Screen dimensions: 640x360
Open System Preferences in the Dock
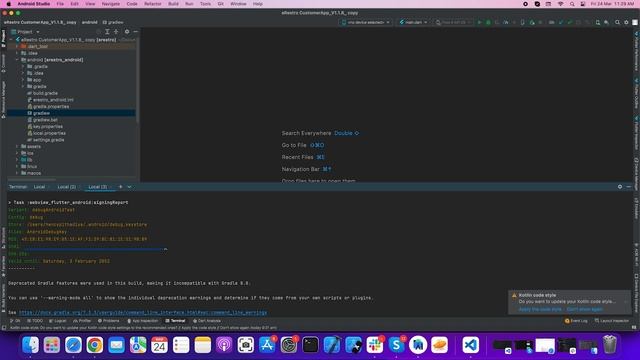tap(289, 345)
